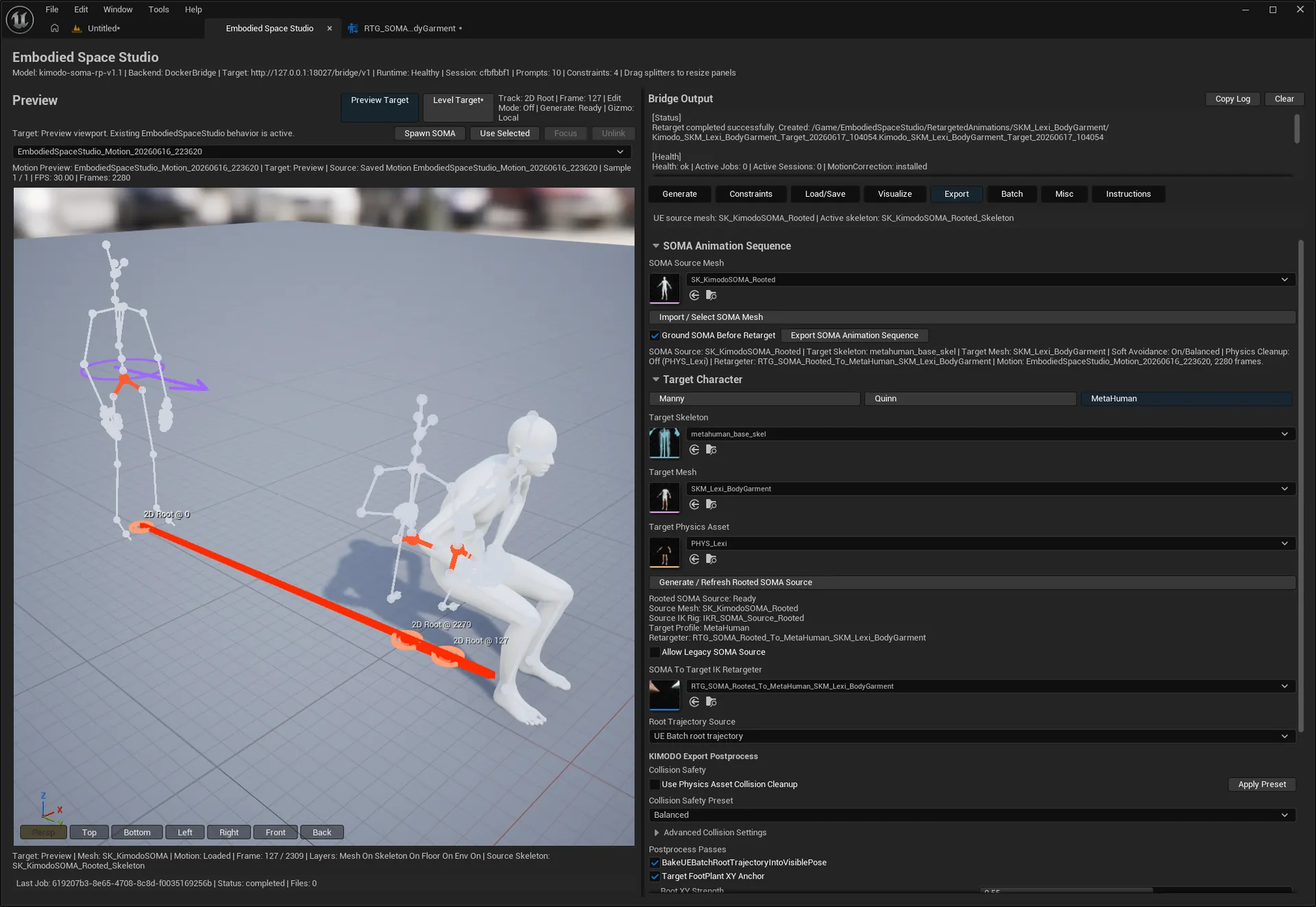Collapse the SOMA Animation Sequence section
Viewport: 1316px width, 907px height.
pos(656,246)
